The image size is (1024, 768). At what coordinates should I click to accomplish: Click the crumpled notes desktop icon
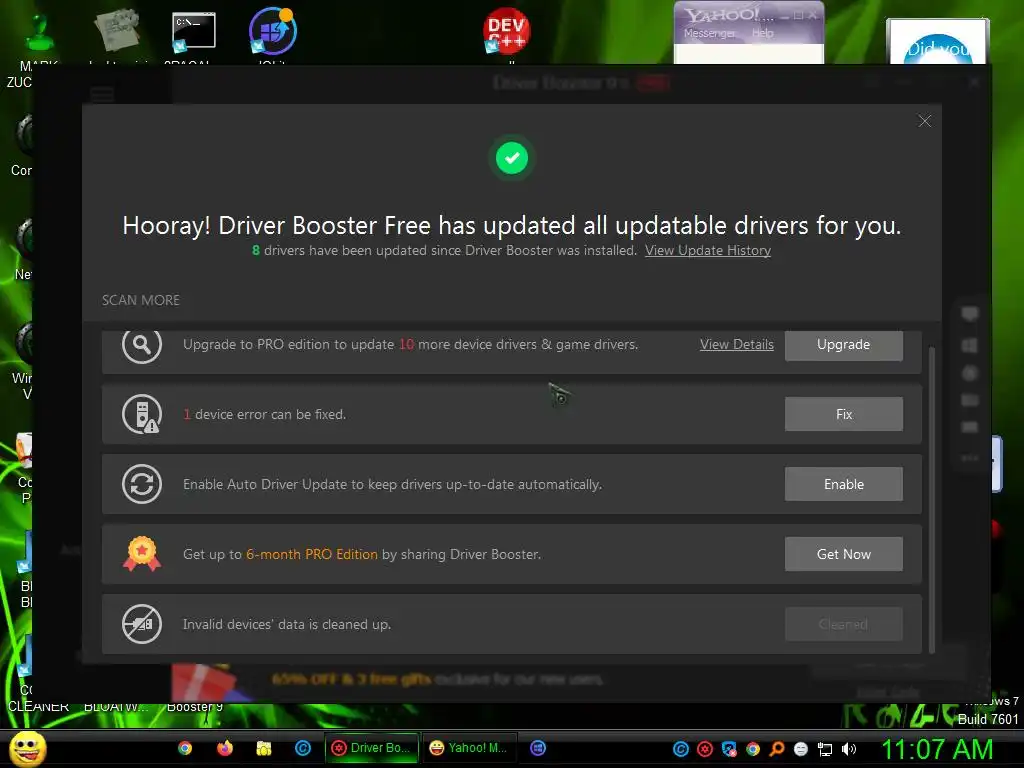click(x=116, y=30)
